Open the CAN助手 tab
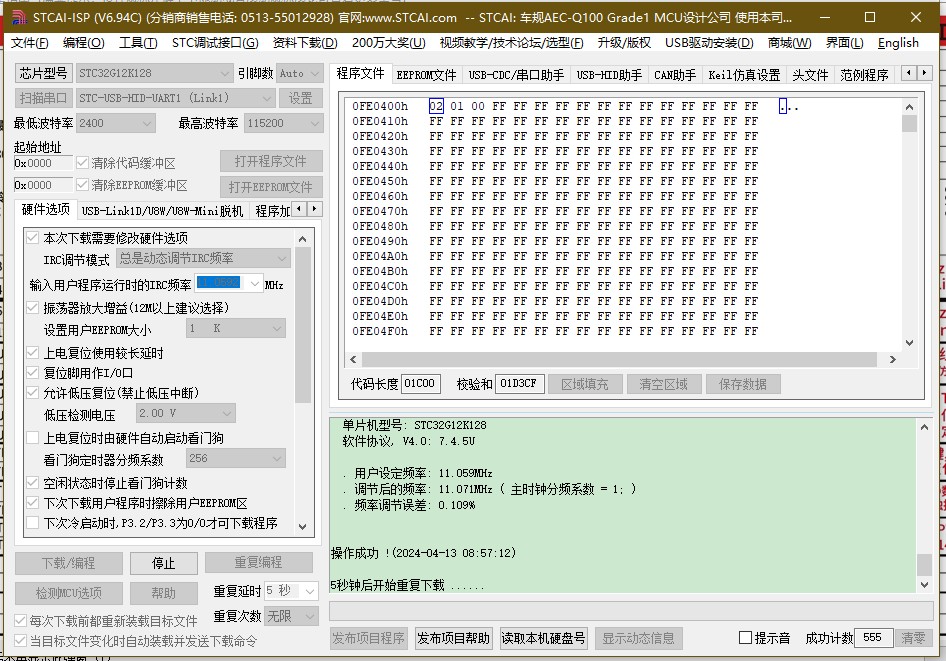This screenshot has height=661, width=946. (x=675, y=75)
